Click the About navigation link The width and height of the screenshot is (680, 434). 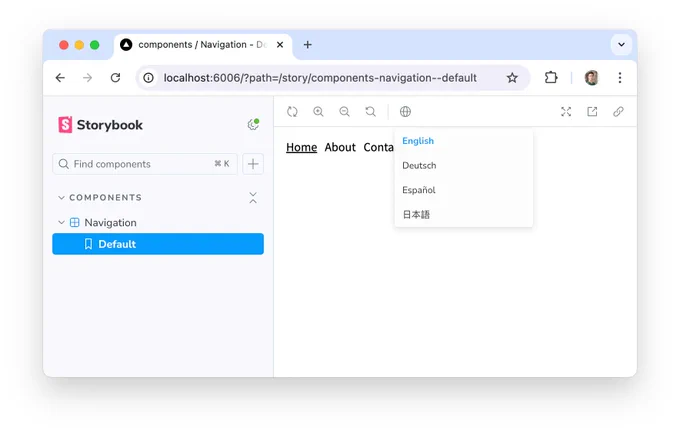coord(340,147)
